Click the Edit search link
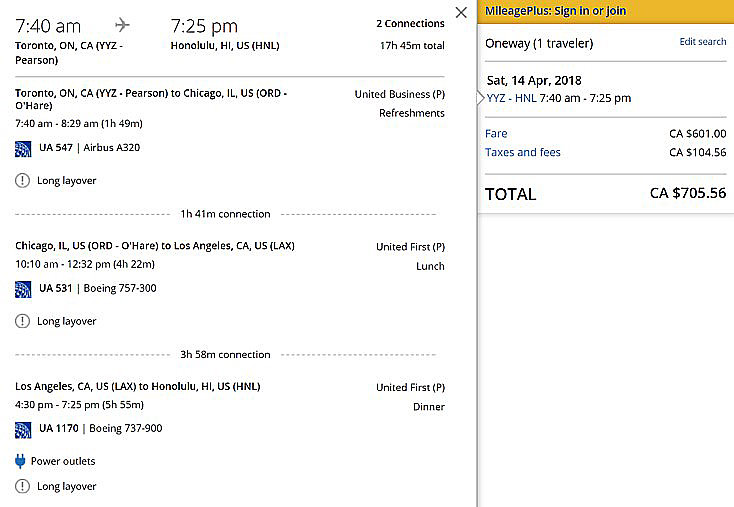This screenshot has width=734, height=507. [x=702, y=42]
